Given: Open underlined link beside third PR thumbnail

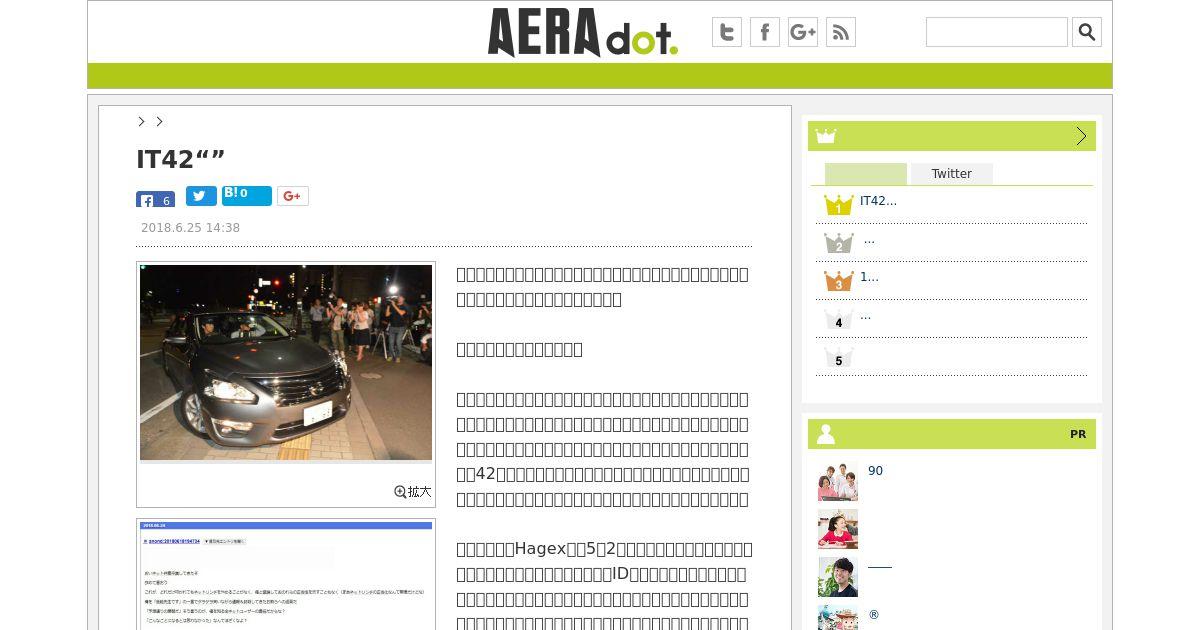Looking at the screenshot, I should click(879, 567).
